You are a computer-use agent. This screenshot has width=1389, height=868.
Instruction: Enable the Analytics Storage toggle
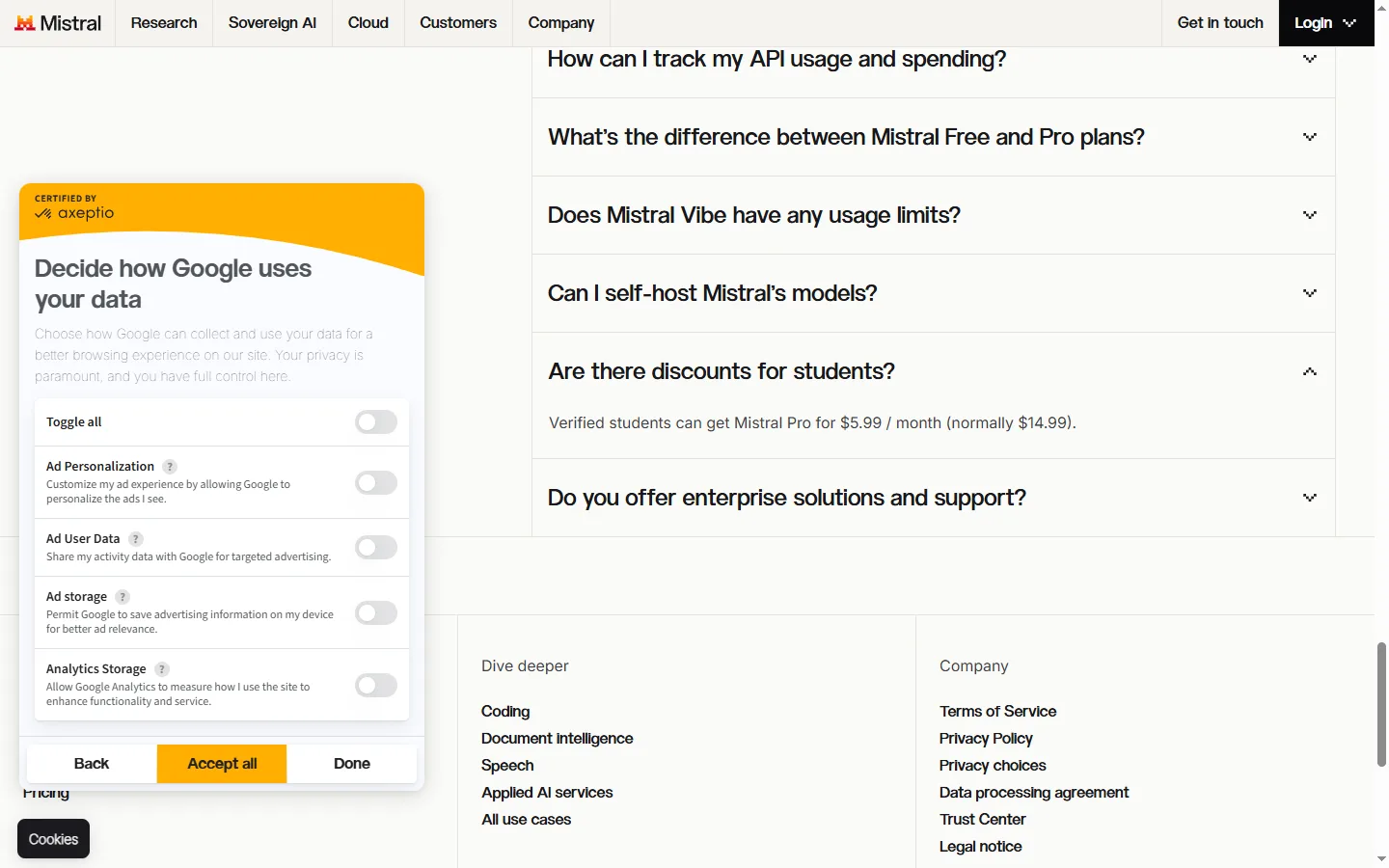(376, 685)
